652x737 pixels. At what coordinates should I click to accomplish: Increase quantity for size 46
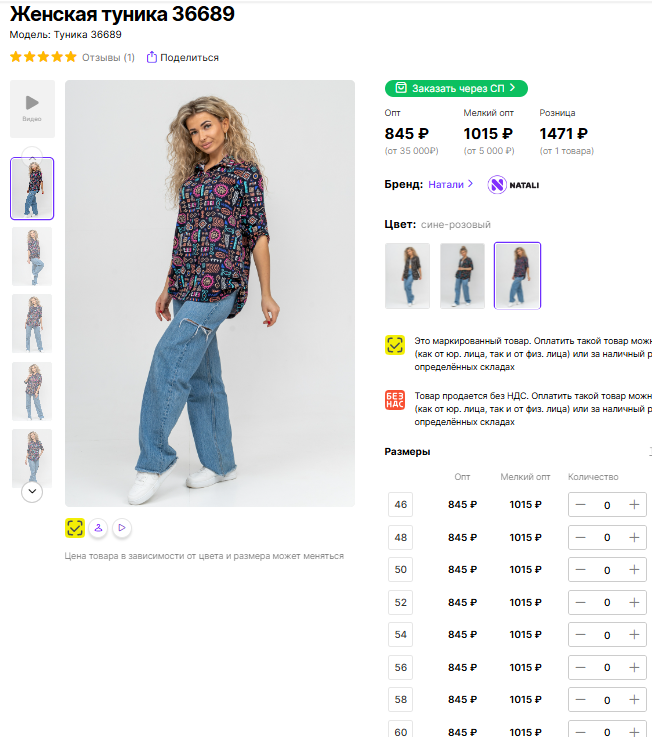click(634, 504)
